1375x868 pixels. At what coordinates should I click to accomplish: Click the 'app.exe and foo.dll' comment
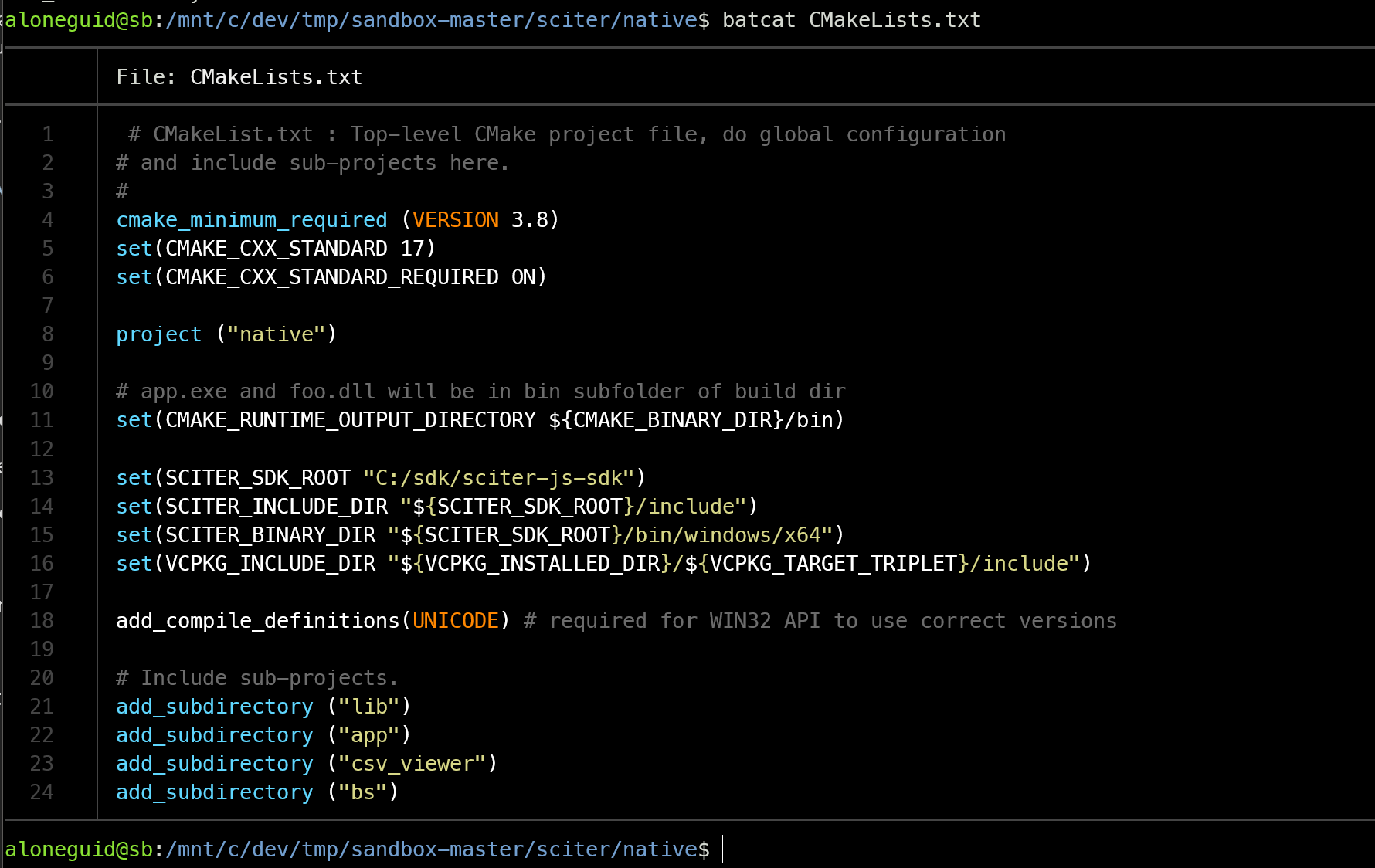click(x=480, y=392)
